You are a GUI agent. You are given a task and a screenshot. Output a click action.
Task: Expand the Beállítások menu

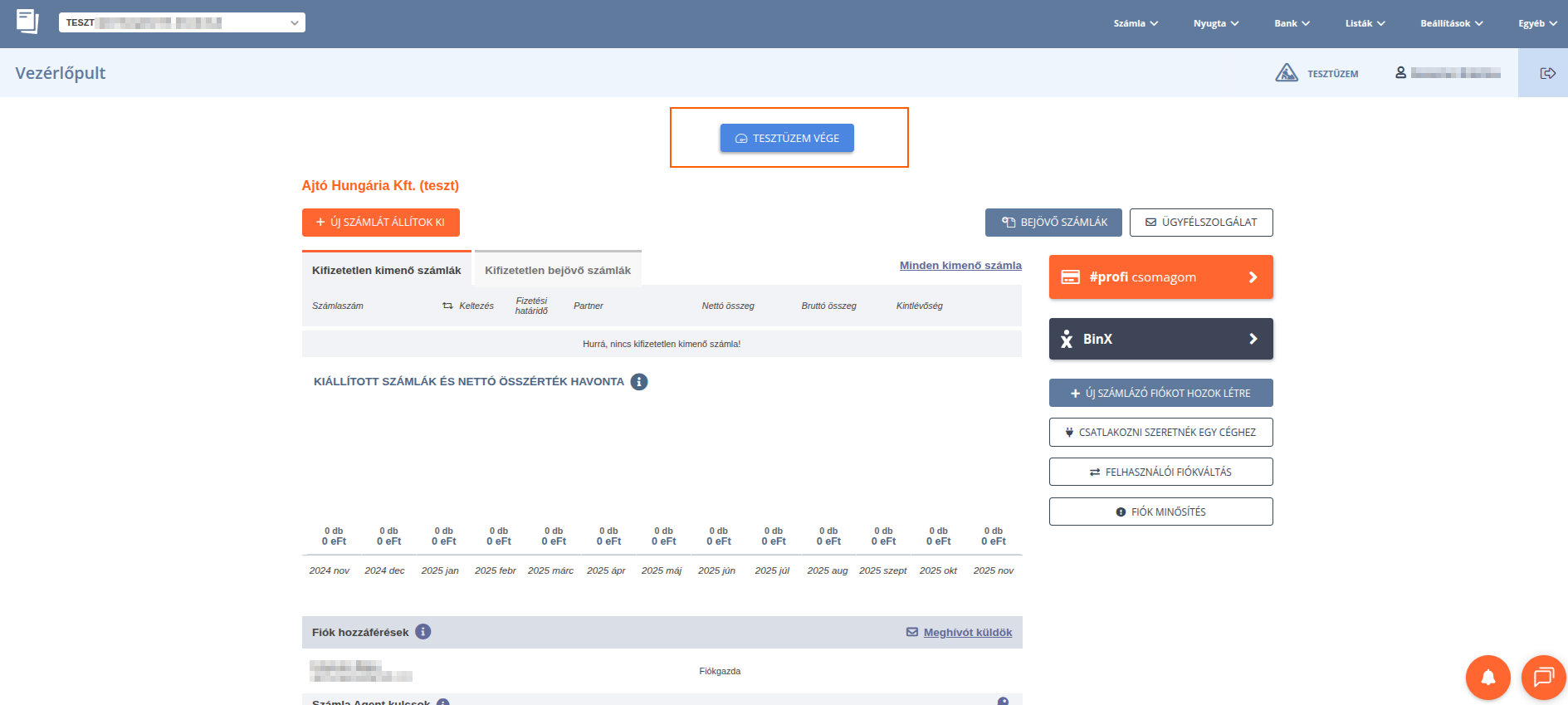point(1451,23)
